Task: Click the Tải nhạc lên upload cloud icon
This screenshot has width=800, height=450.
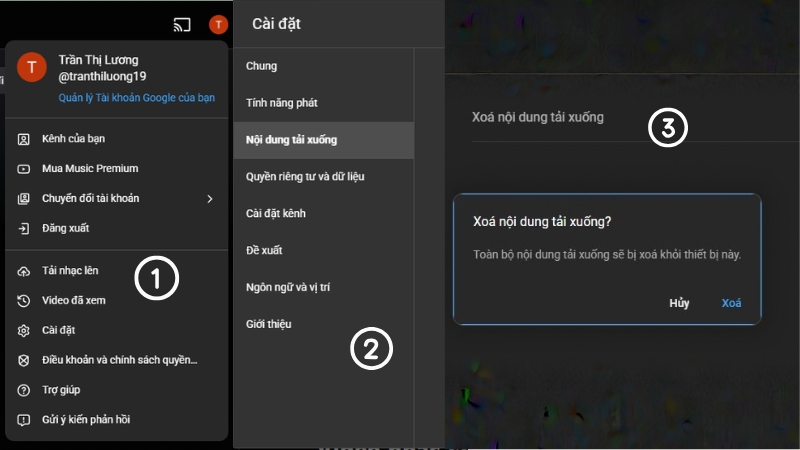Action: click(23, 271)
